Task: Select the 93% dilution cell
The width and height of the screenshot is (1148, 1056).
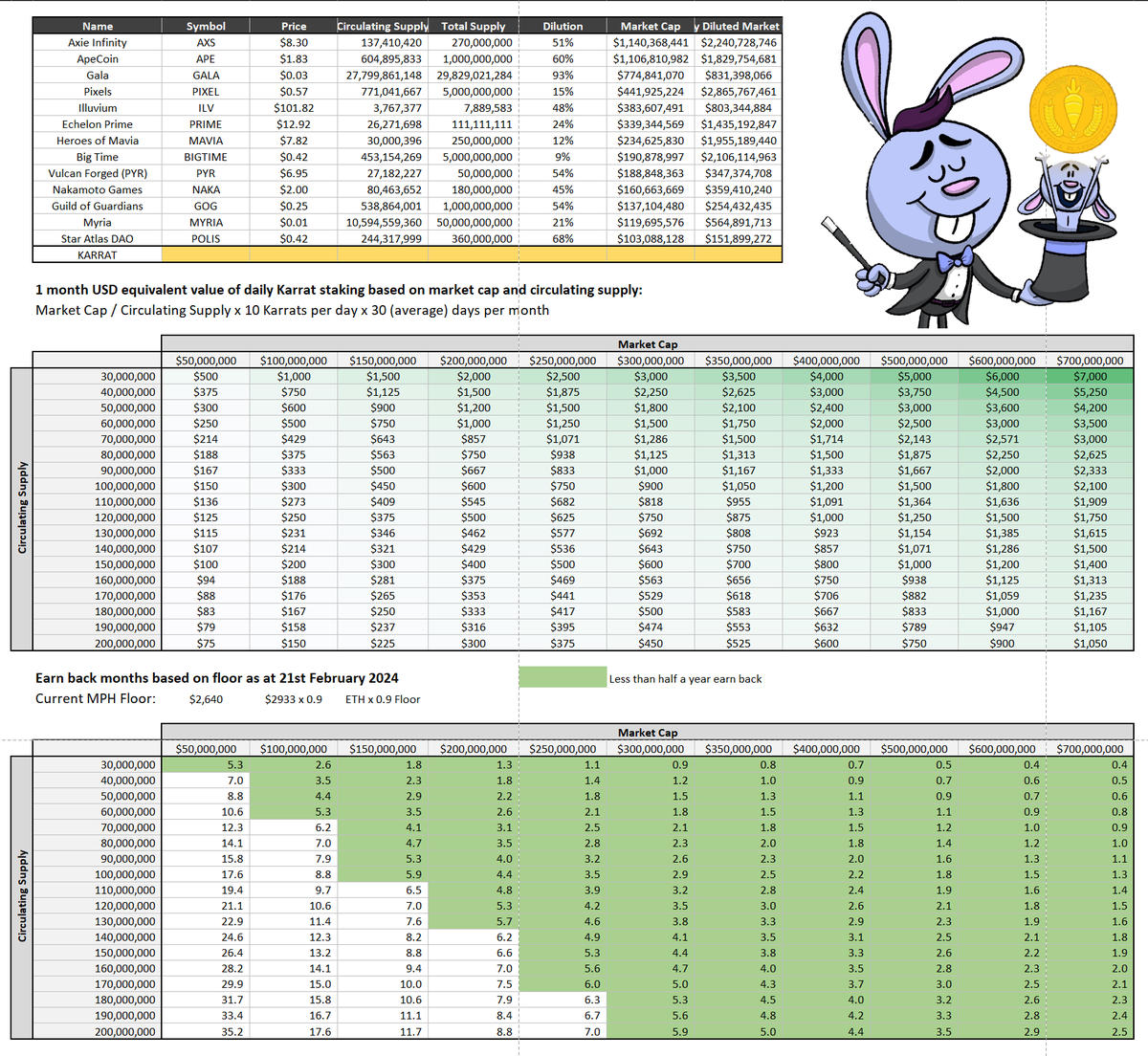Action: [563, 75]
